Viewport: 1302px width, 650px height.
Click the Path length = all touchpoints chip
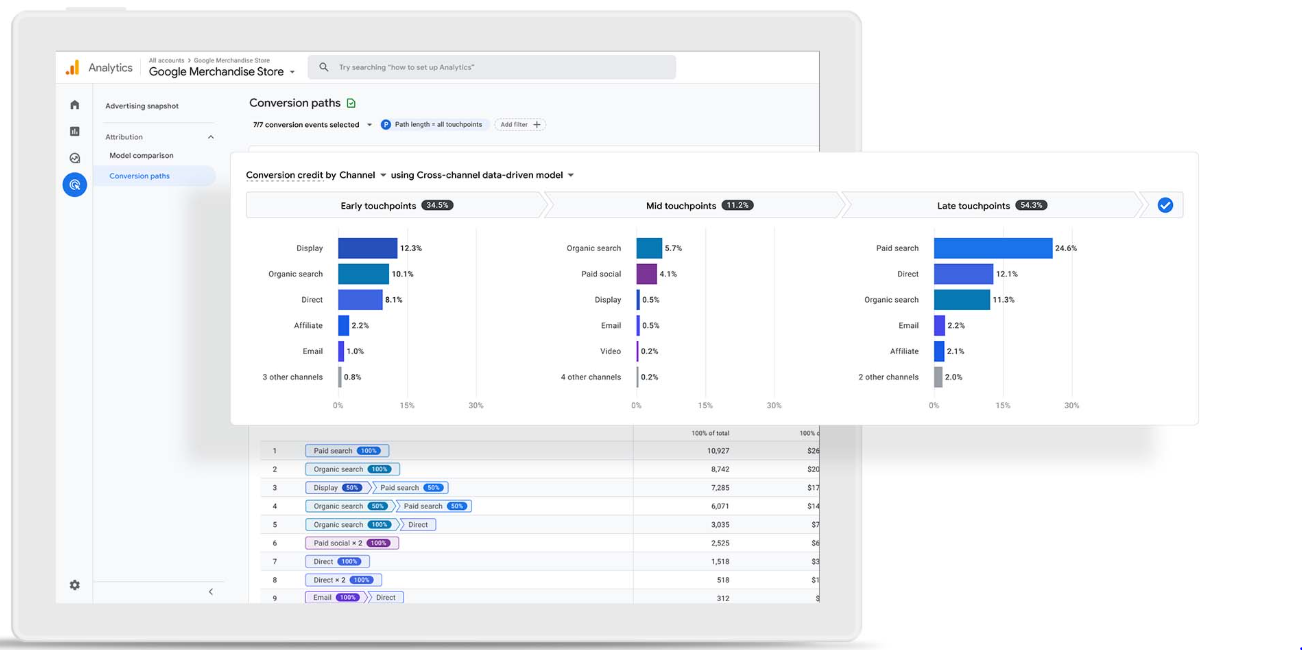[434, 125]
